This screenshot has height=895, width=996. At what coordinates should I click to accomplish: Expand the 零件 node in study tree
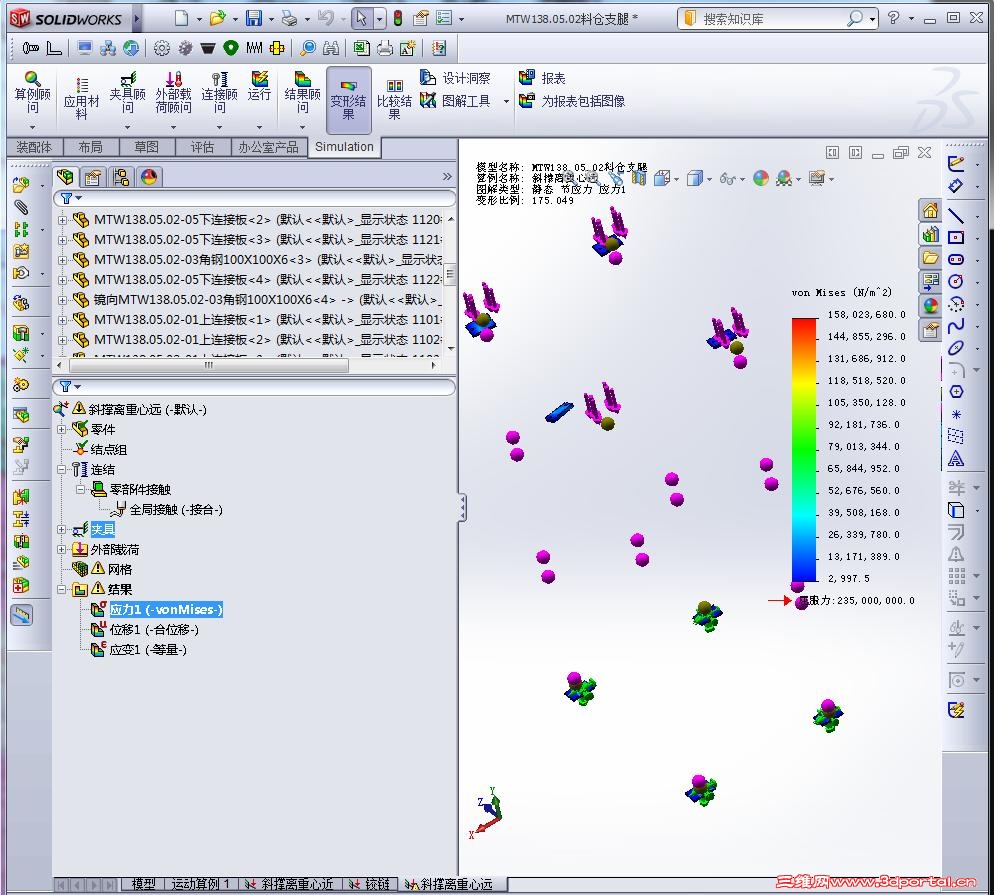pyautogui.click(x=62, y=429)
